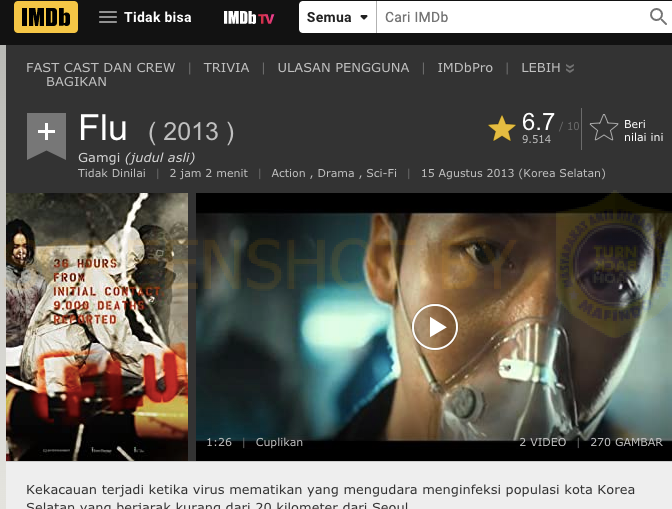Select the Sci-Fi genre link
Image resolution: width=672 pixels, height=509 pixels.
(381, 173)
